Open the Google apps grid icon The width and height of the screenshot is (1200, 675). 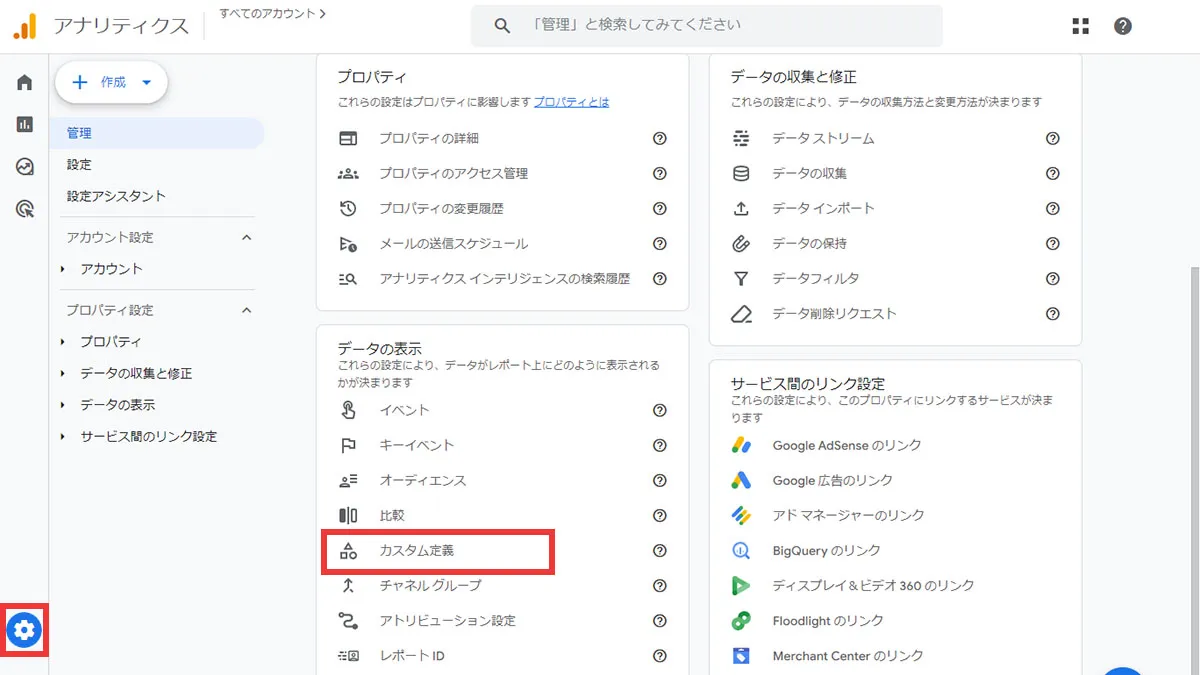pos(1080,26)
